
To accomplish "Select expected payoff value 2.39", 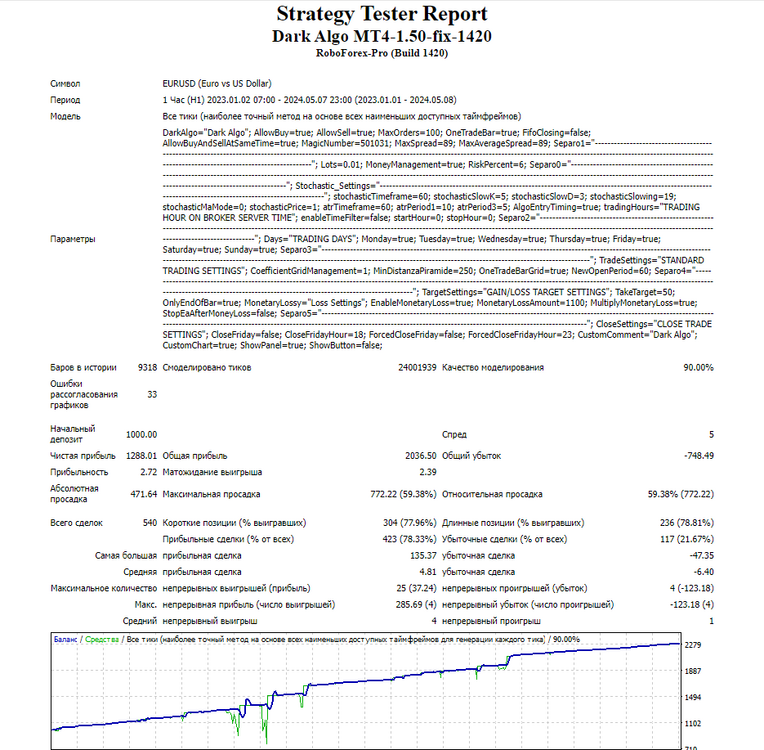I will tap(428, 472).
